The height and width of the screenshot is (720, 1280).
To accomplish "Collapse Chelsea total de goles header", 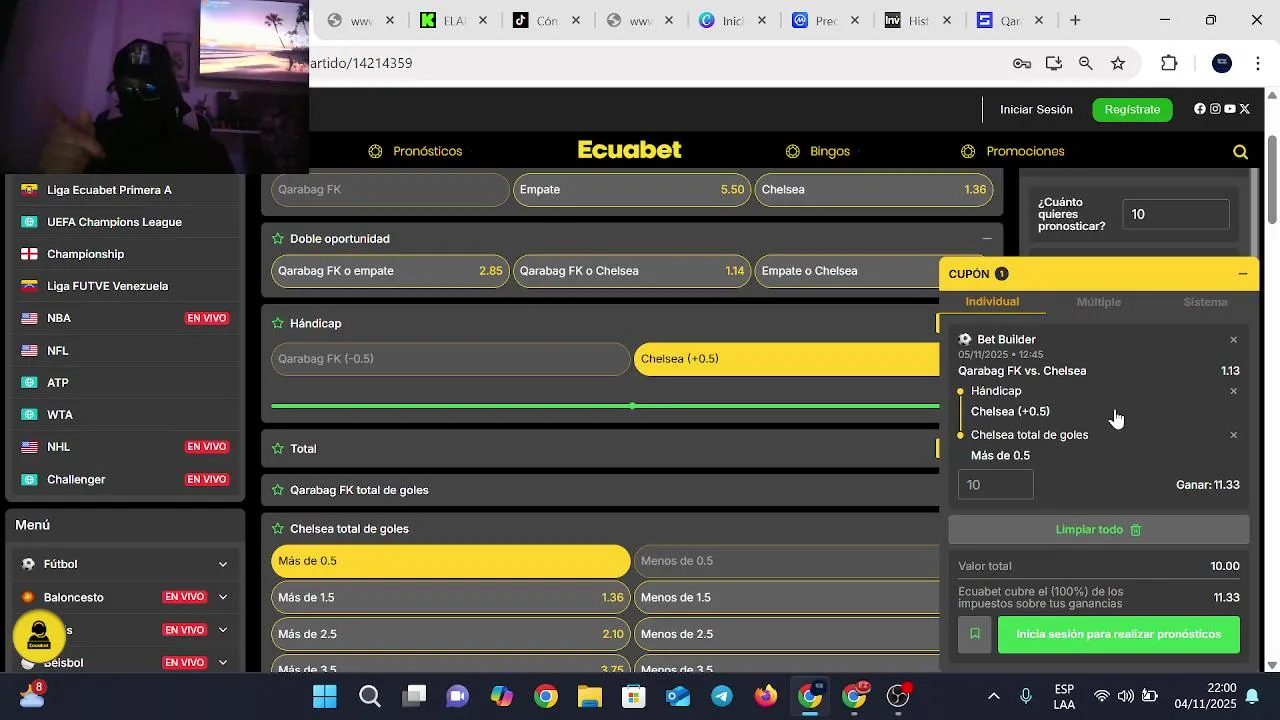I will coord(600,529).
